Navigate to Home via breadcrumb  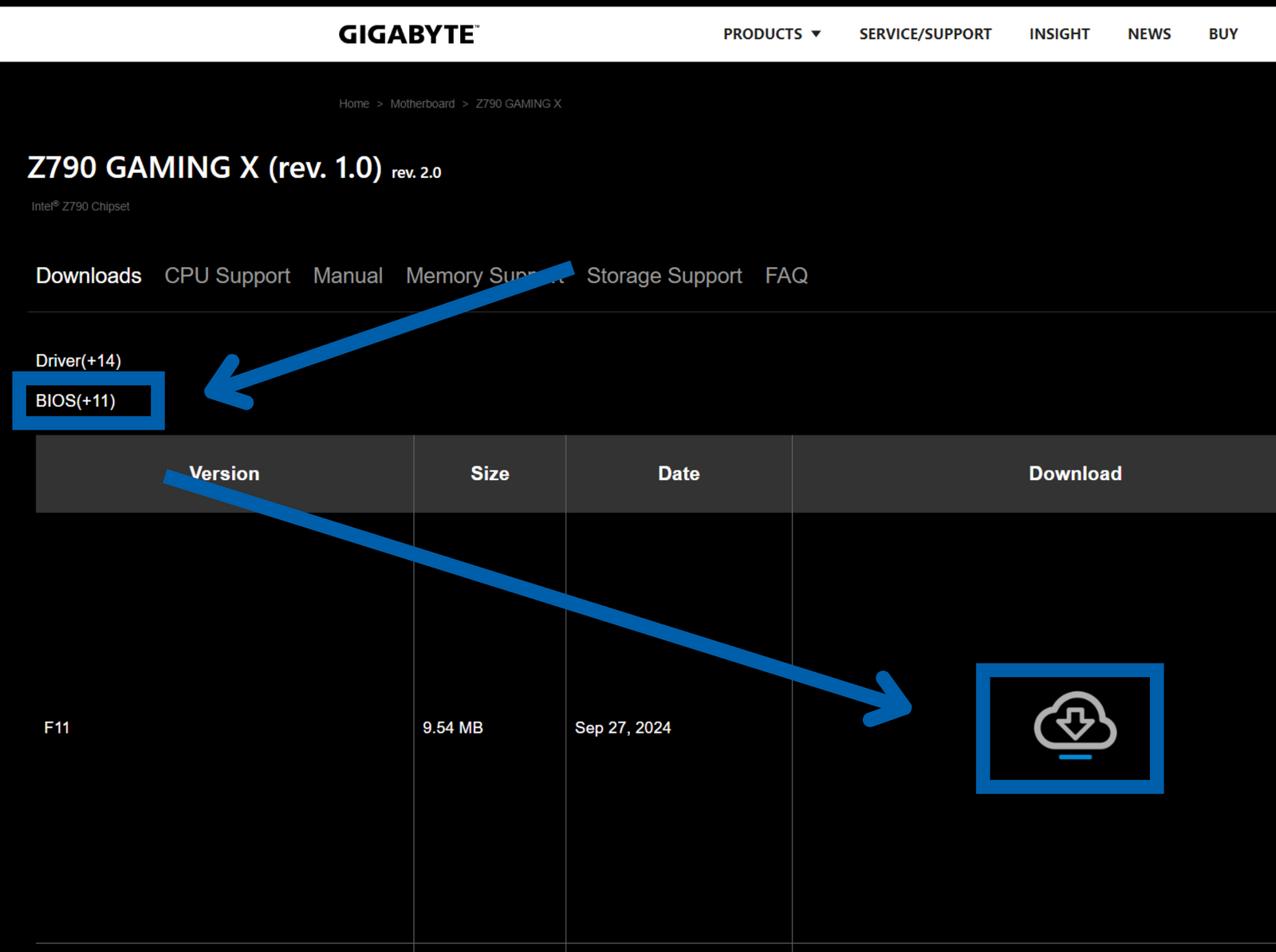(353, 104)
